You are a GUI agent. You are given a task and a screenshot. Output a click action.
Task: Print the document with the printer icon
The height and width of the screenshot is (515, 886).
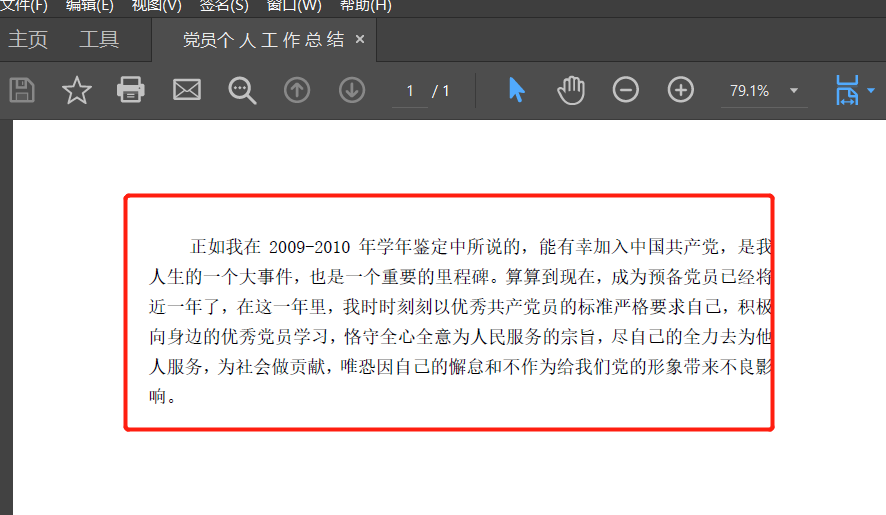tap(131, 90)
